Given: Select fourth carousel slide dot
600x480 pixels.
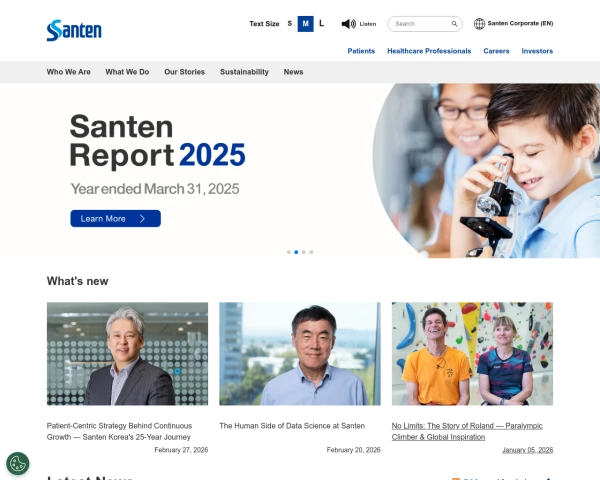Looking at the screenshot, I should click(311, 252).
